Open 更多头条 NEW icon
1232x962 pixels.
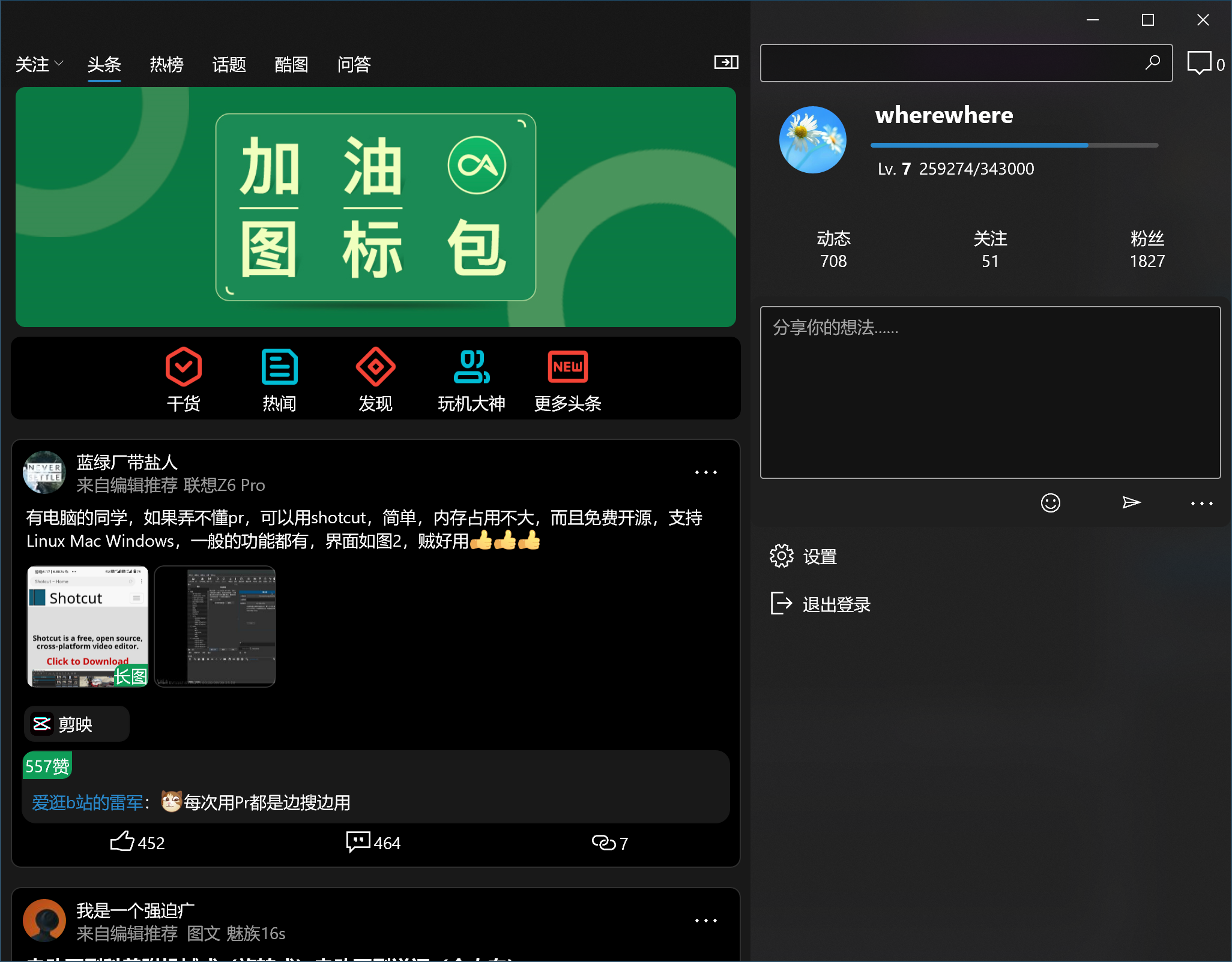pos(567,367)
